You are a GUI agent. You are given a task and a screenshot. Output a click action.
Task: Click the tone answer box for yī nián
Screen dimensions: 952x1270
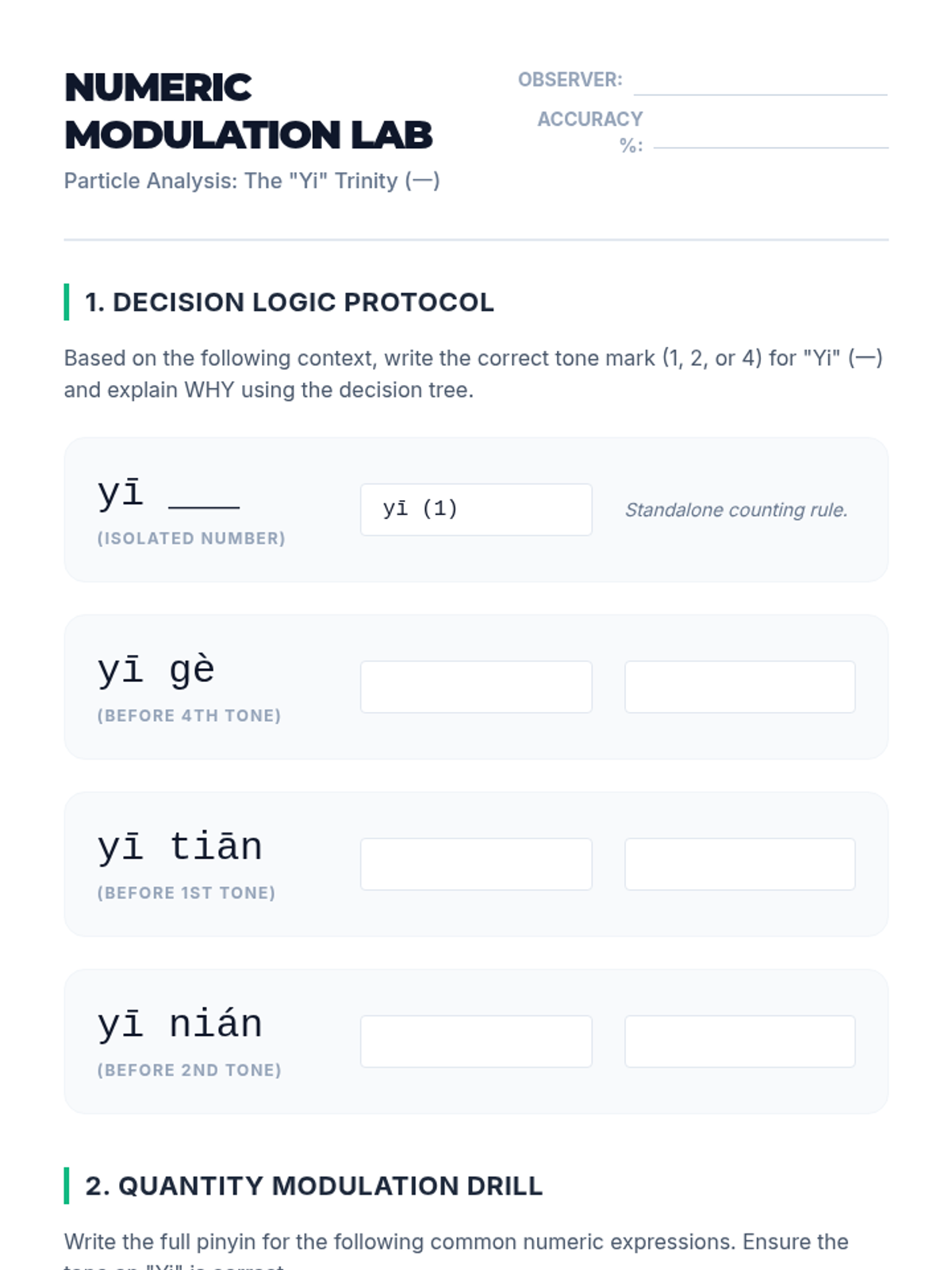point(476,1041)
